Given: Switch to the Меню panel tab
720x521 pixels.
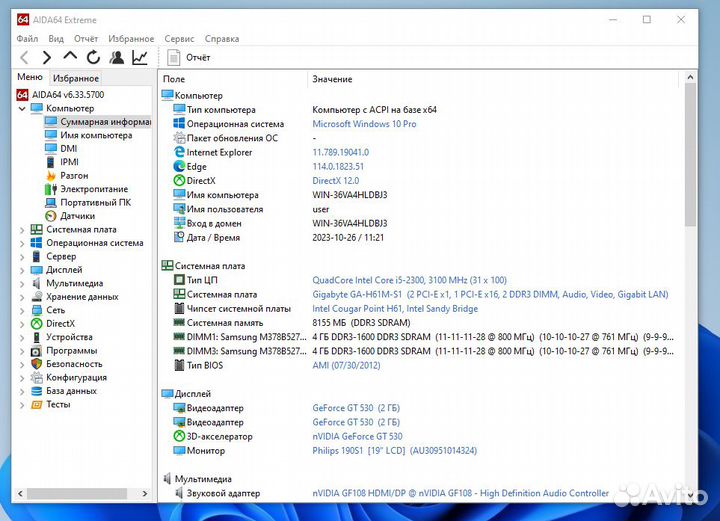Looking at the screenshot, I should pyautogui.click(x=30, y=77).
